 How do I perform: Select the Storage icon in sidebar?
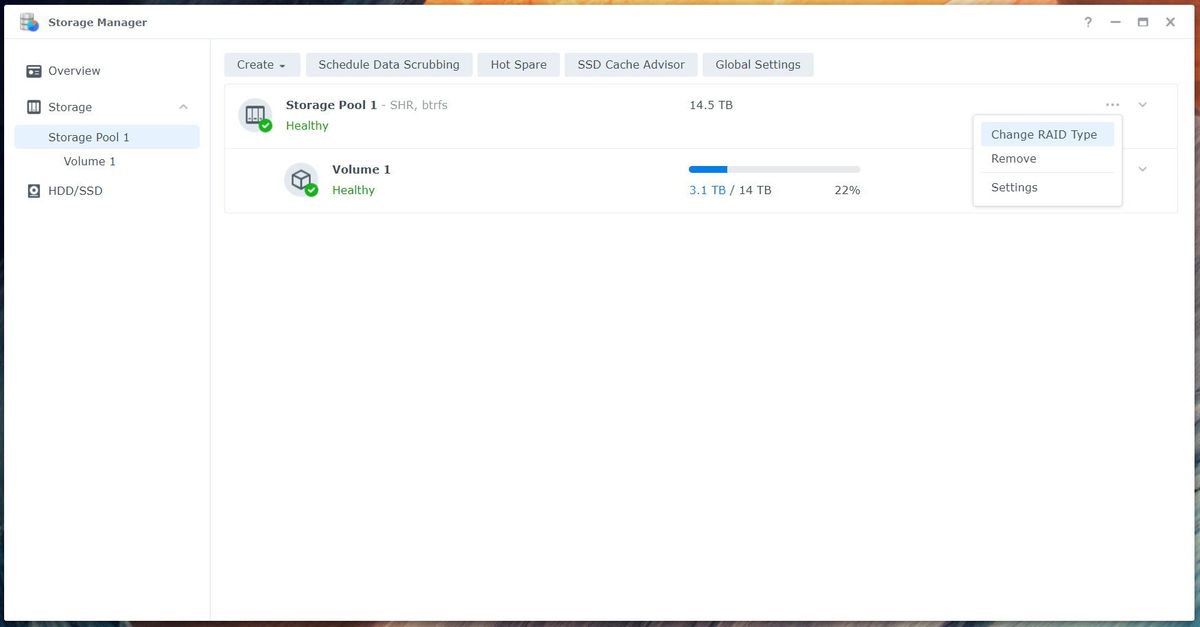point(33,107)
